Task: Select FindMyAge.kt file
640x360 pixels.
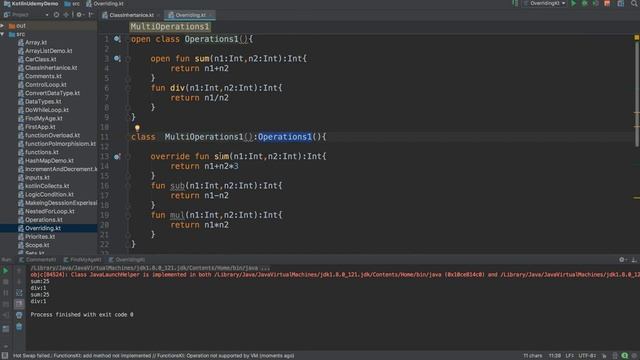Action: (x=44, y=118)
